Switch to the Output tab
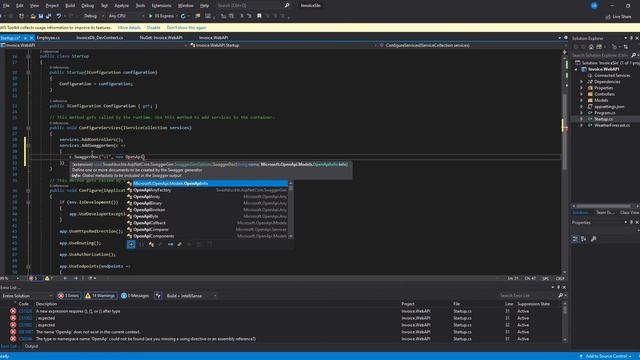The image size is (640, 360). pos(31,346)
